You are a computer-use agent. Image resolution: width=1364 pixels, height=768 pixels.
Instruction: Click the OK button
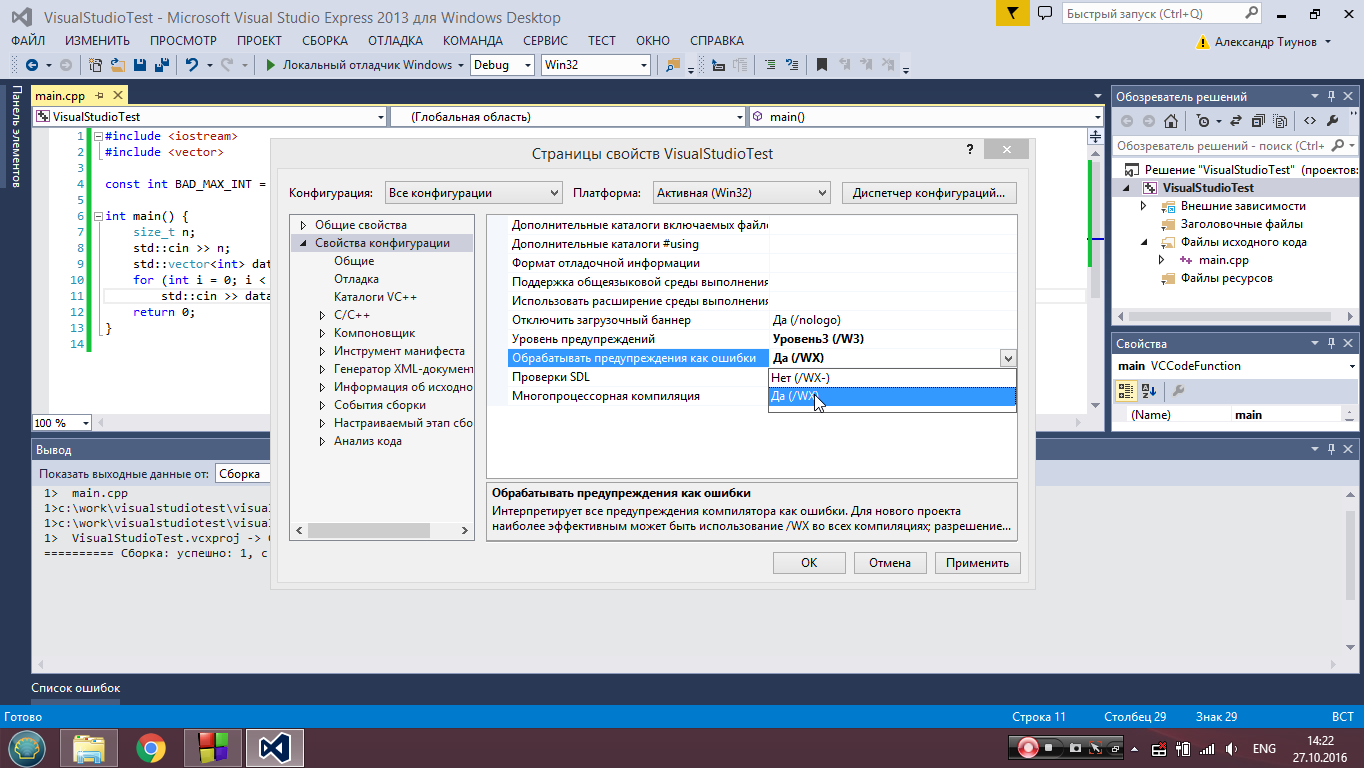[809, 563]
